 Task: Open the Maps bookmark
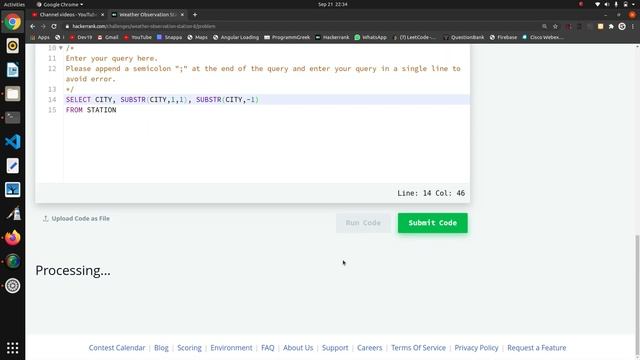point(198,37)
